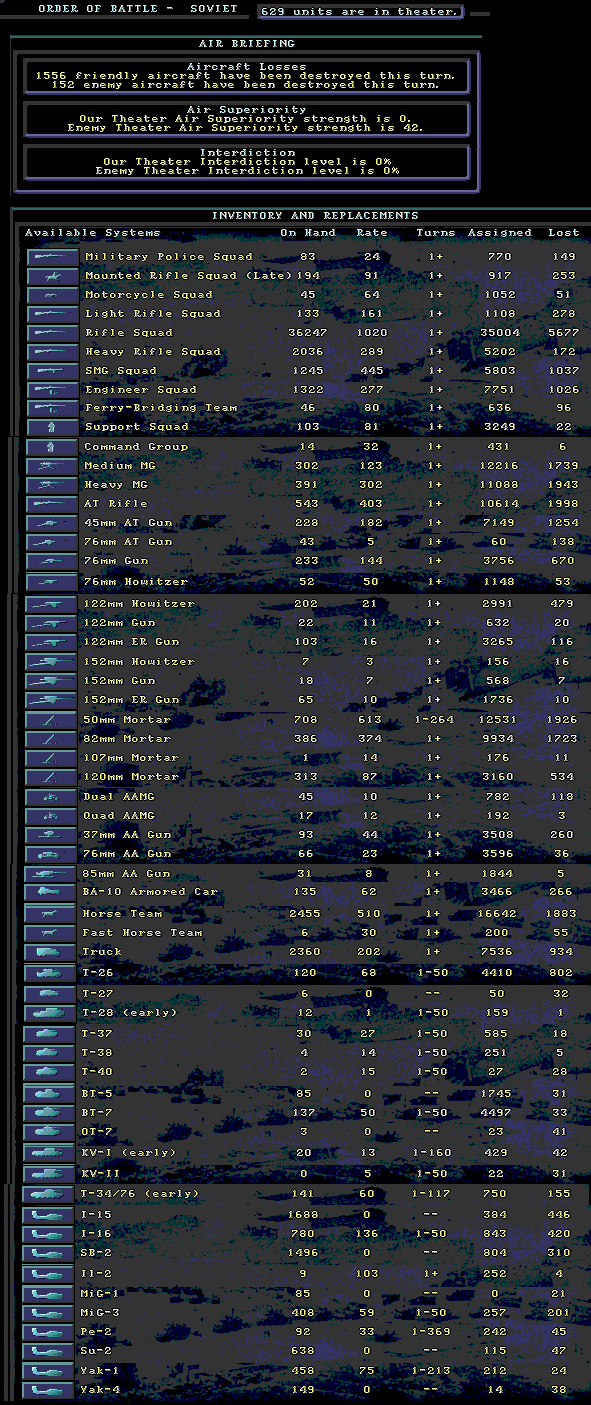The width and height of the screenshot is (591, 1405).
Task: Click the 76mm AT Gun label
Action: 129,542
